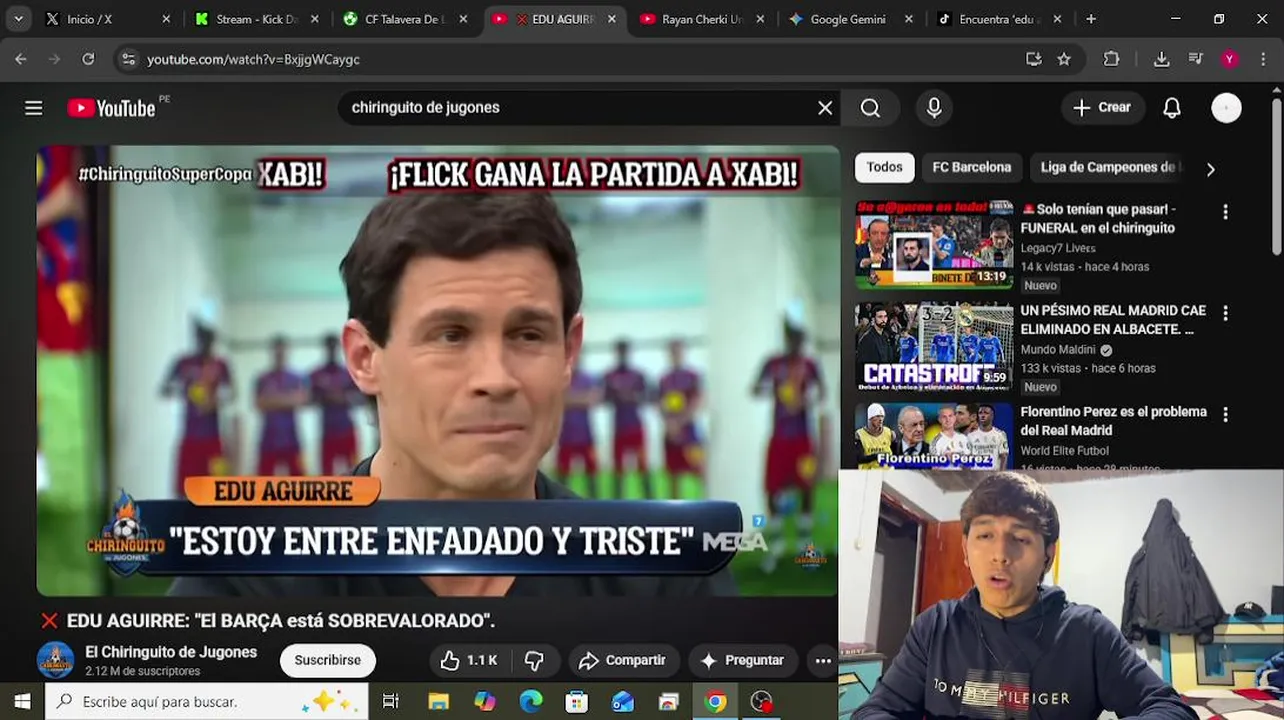Open OBS Studio from taskbar

click(x=762, y=702)
